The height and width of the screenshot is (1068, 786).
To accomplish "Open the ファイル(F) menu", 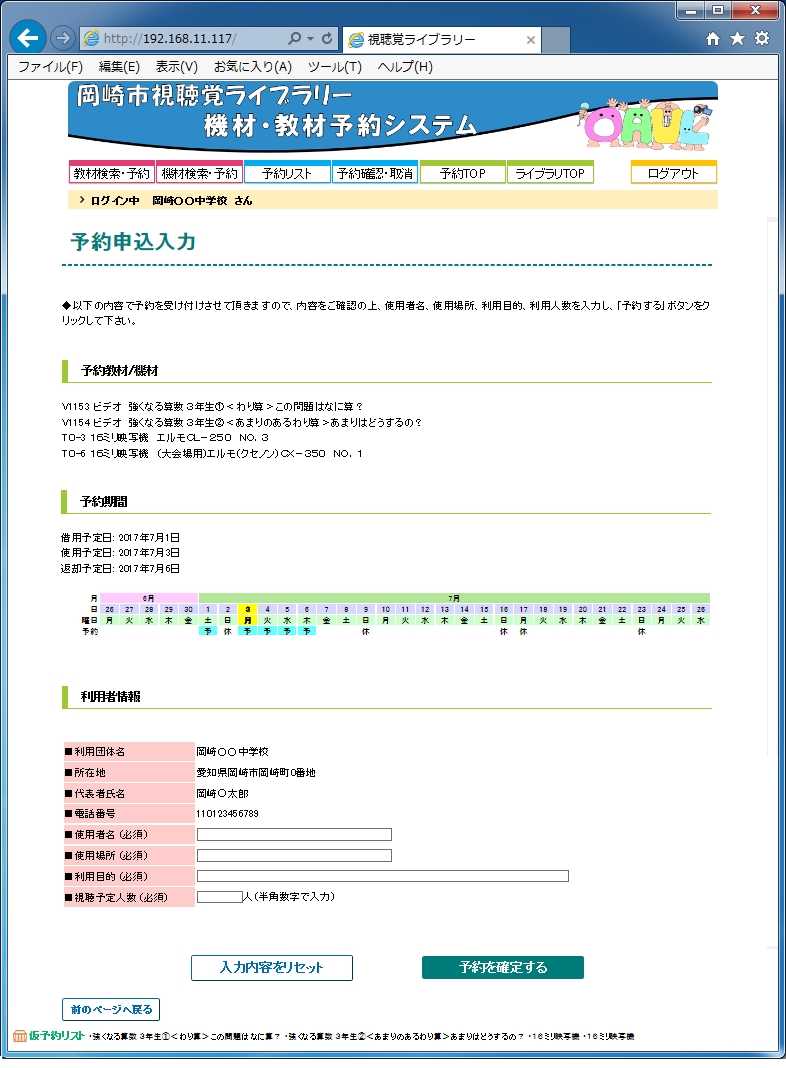I will click(x=50, y=67).
